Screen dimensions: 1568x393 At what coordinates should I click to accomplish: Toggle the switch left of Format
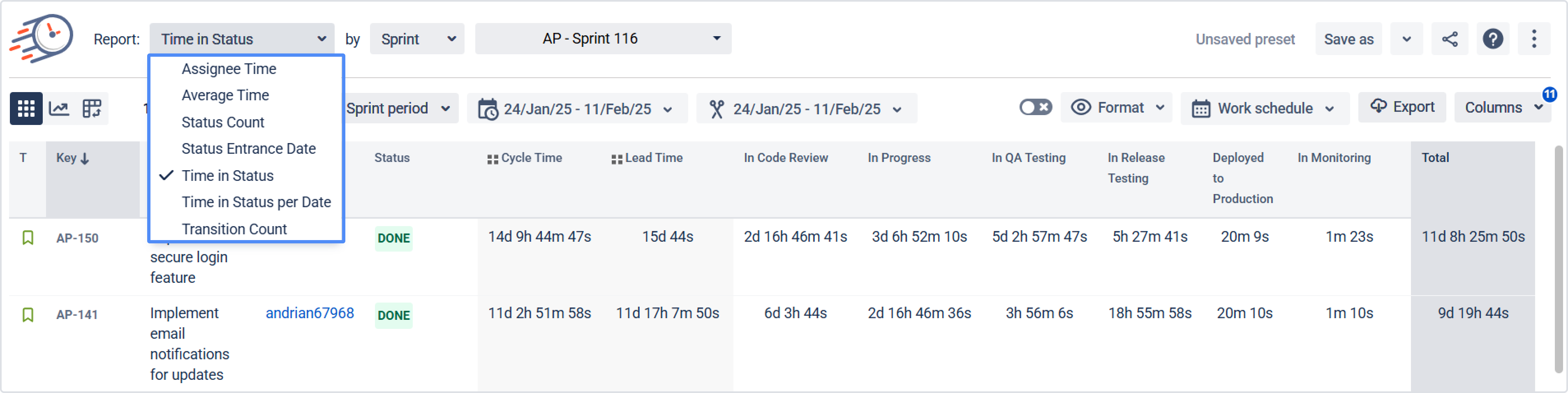tap(1035, 108)
